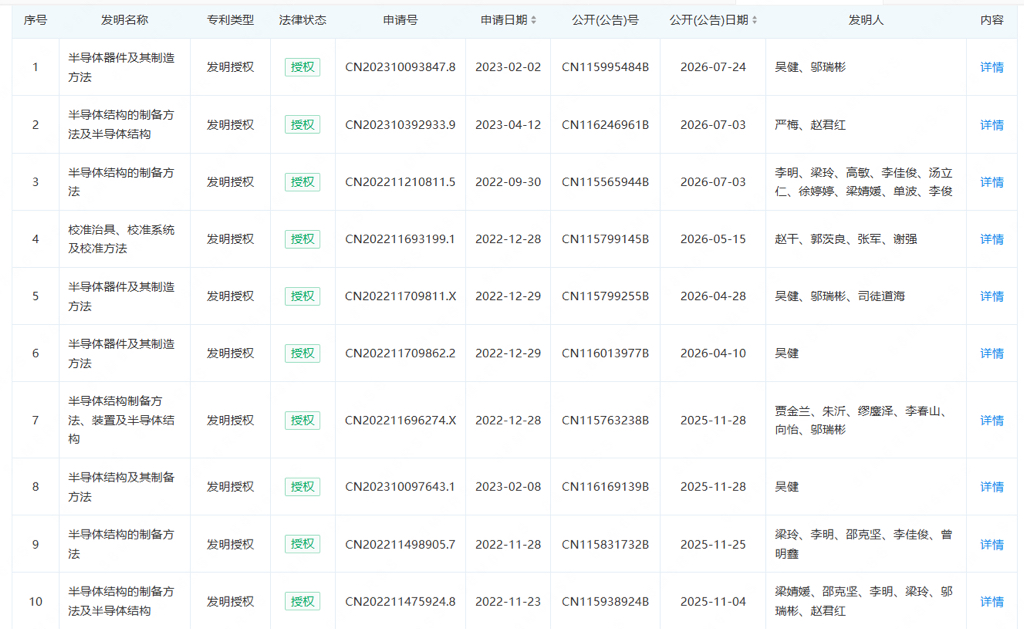The image size is (1024, 629).
Task: Select publication number CN115799145B
Action: [605, 239]
